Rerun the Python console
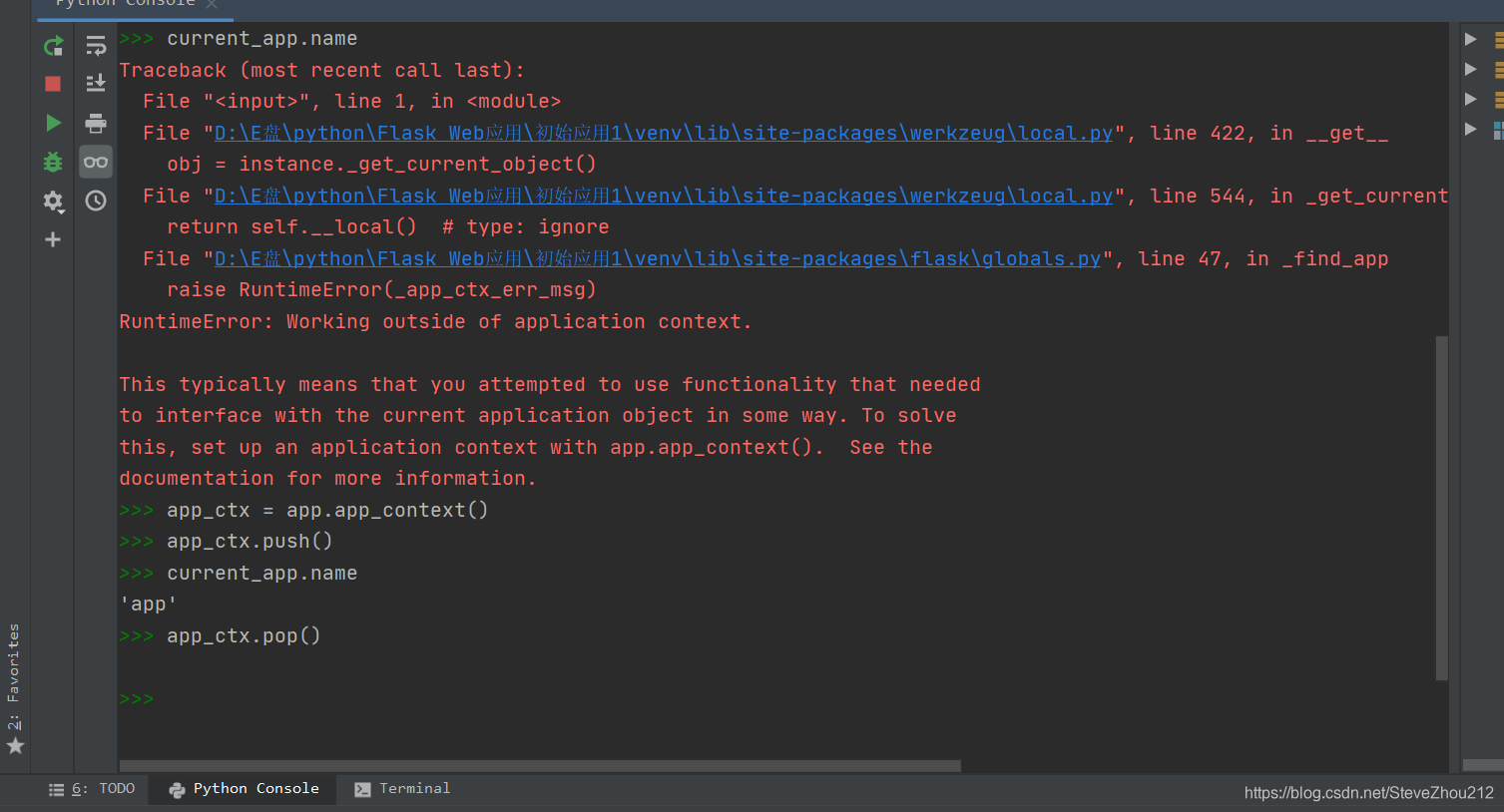The image size is (1504, 812). tap(53, 46)
